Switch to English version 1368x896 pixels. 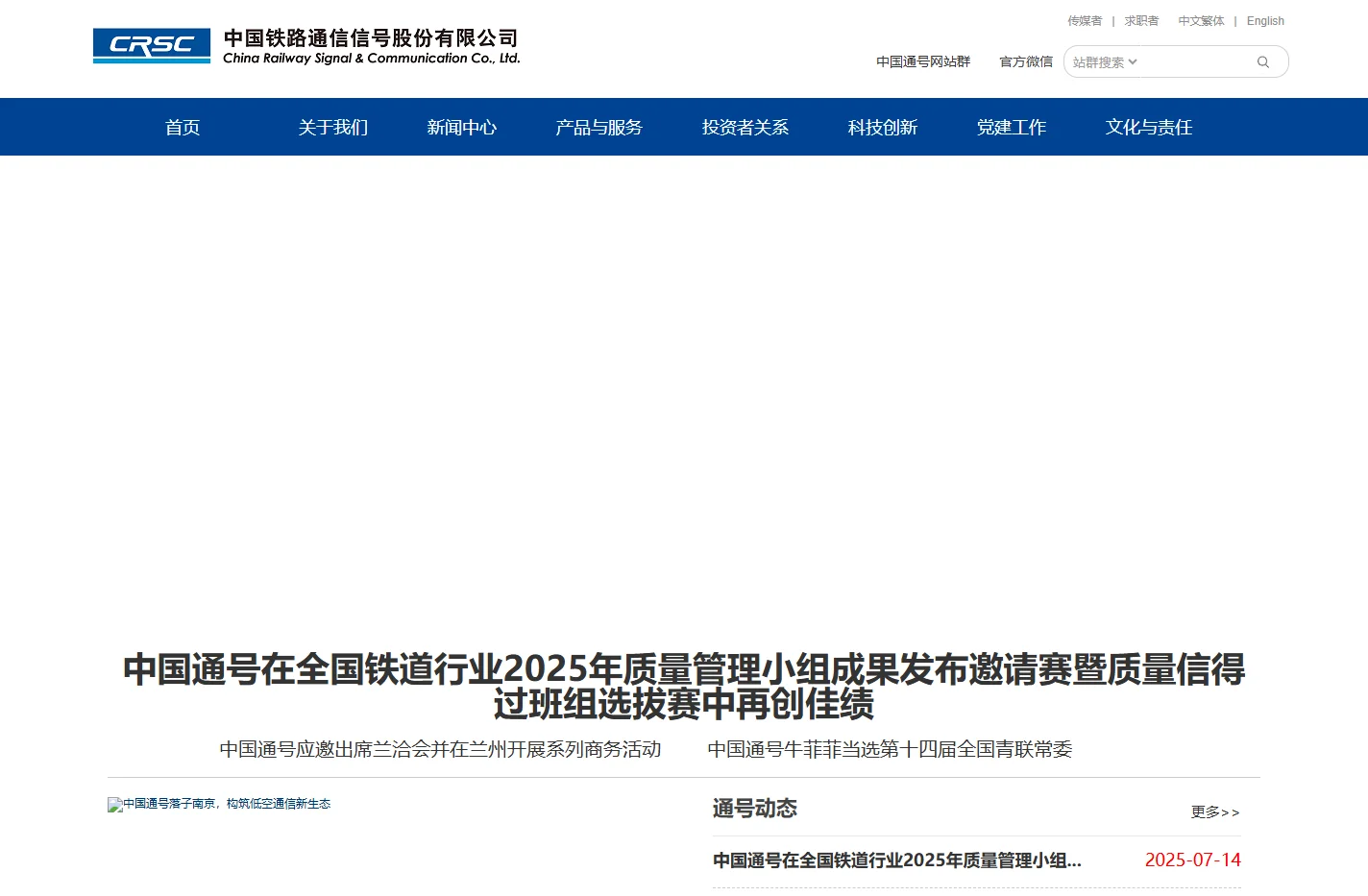click(1265, 21)
